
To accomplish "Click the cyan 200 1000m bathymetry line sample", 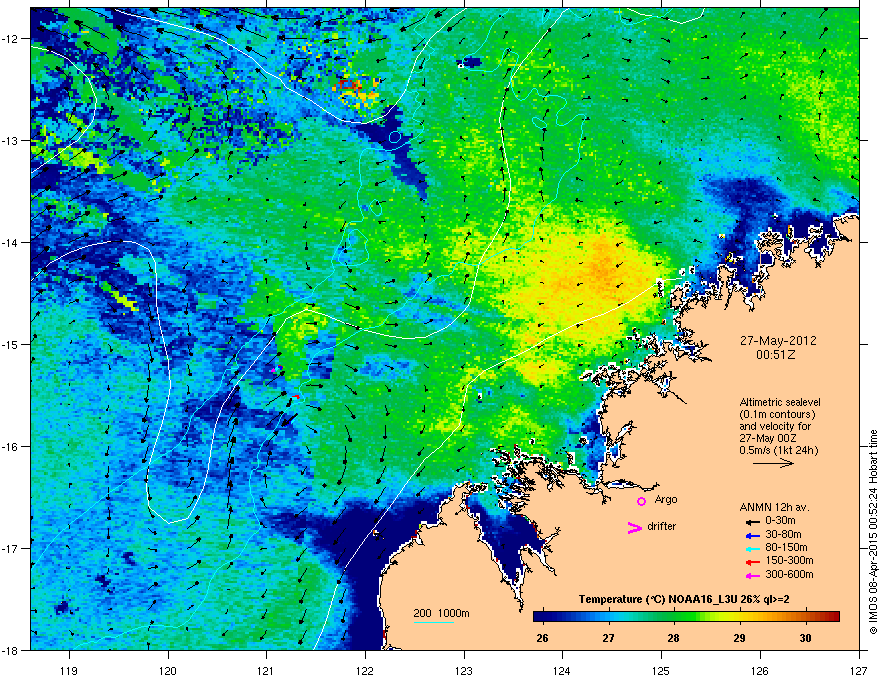I will pyautogui.click(x=433, y=622).
